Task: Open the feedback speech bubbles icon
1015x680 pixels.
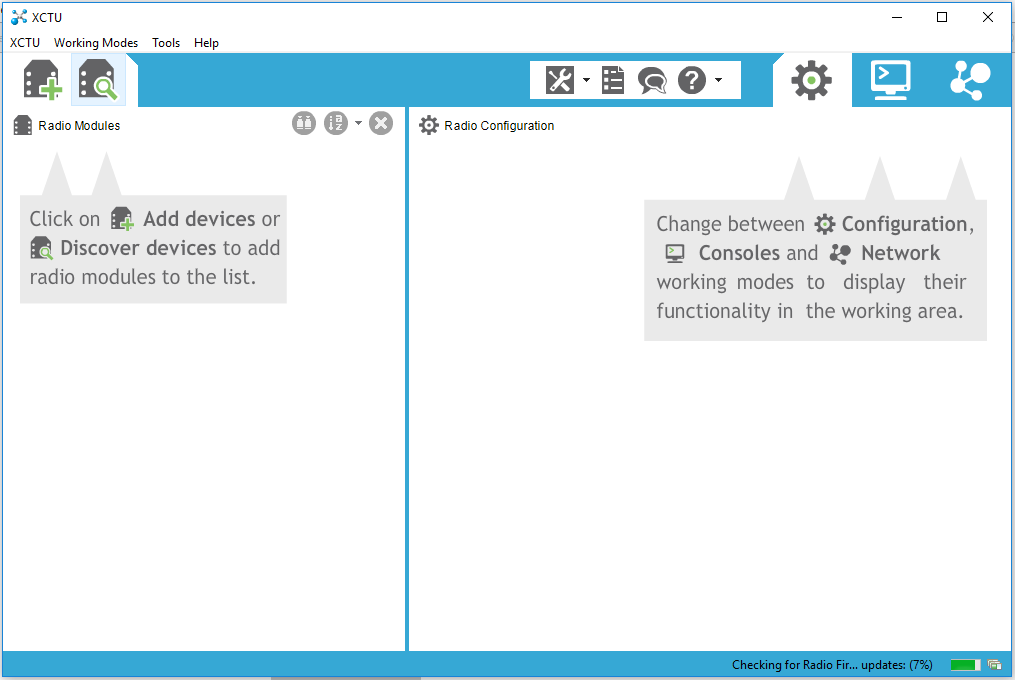Action: click(x=652, y=81)
